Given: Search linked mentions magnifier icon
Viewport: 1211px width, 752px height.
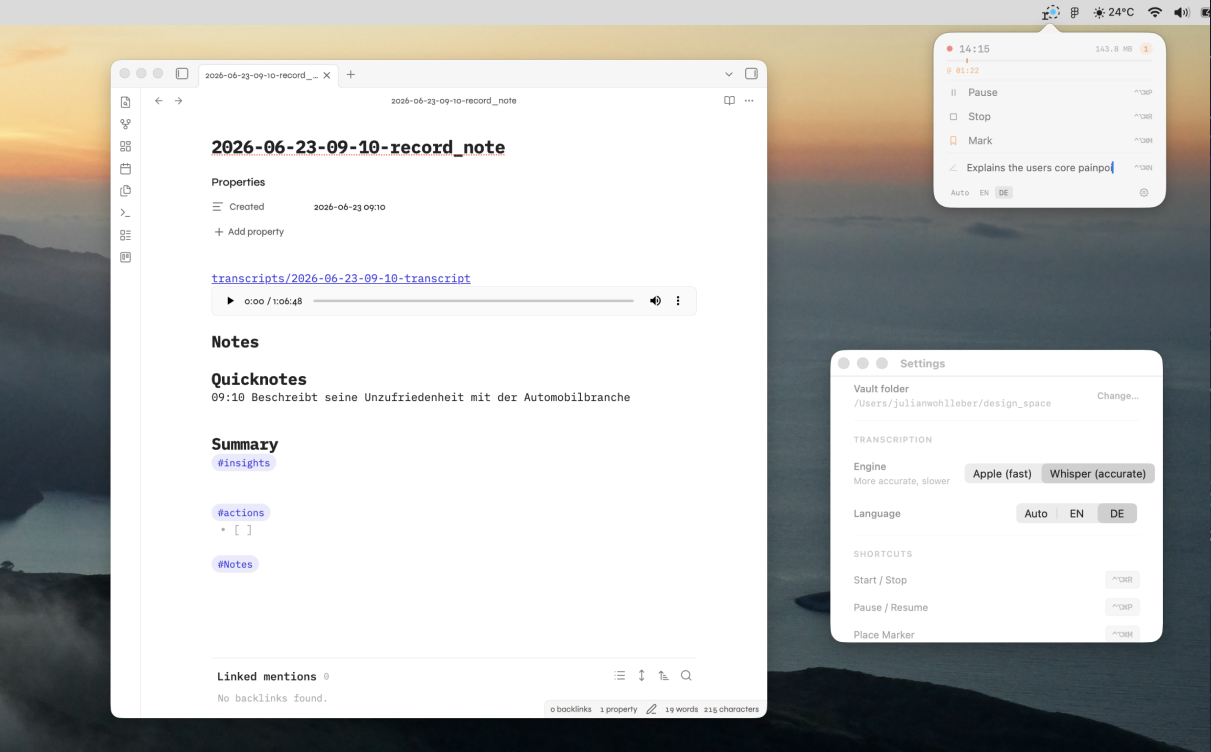Looking at the screenshot, I should coord(686,676).
